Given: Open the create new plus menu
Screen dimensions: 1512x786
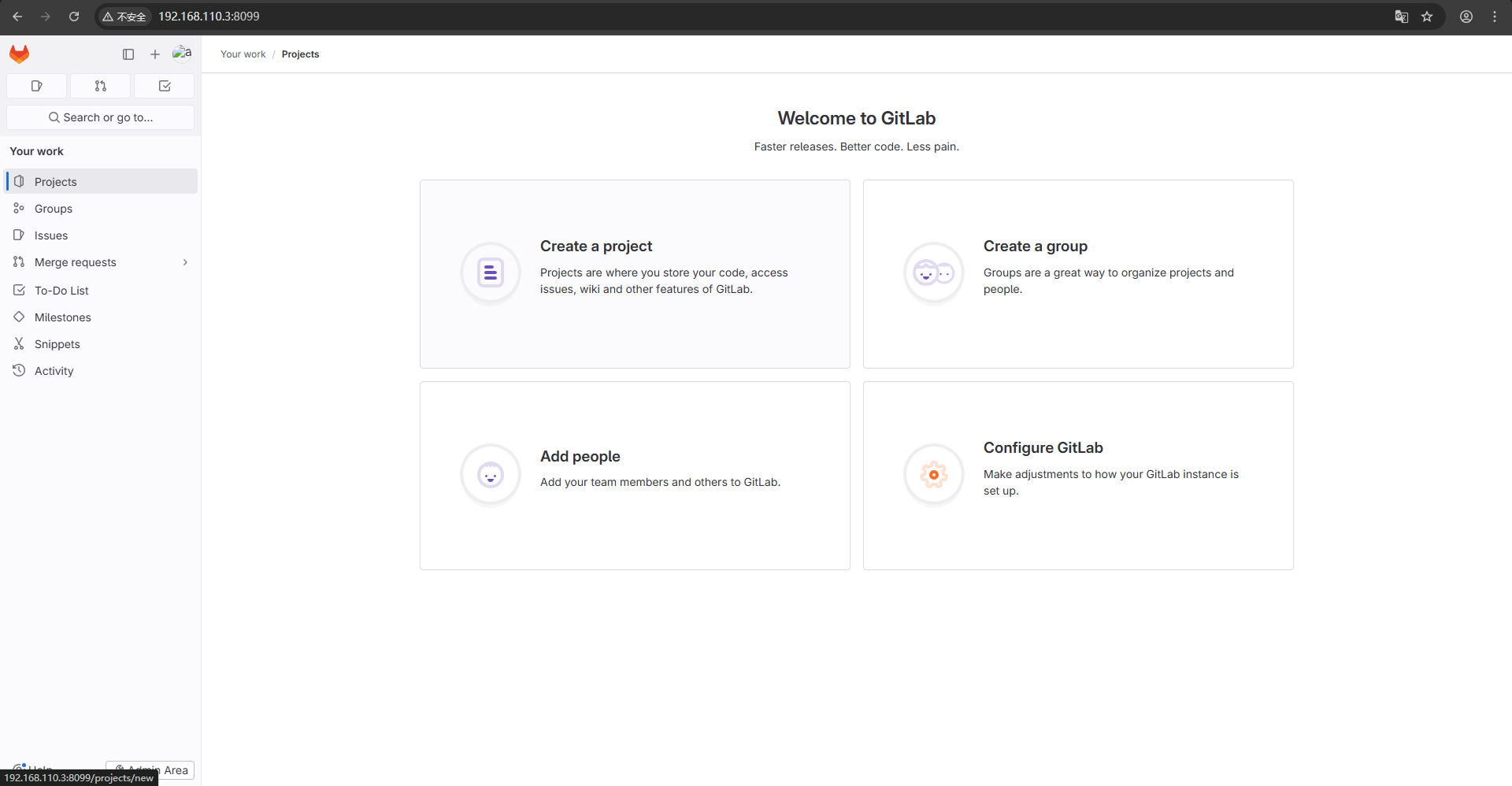Looking at the screenshot, I should pos(155,54).
